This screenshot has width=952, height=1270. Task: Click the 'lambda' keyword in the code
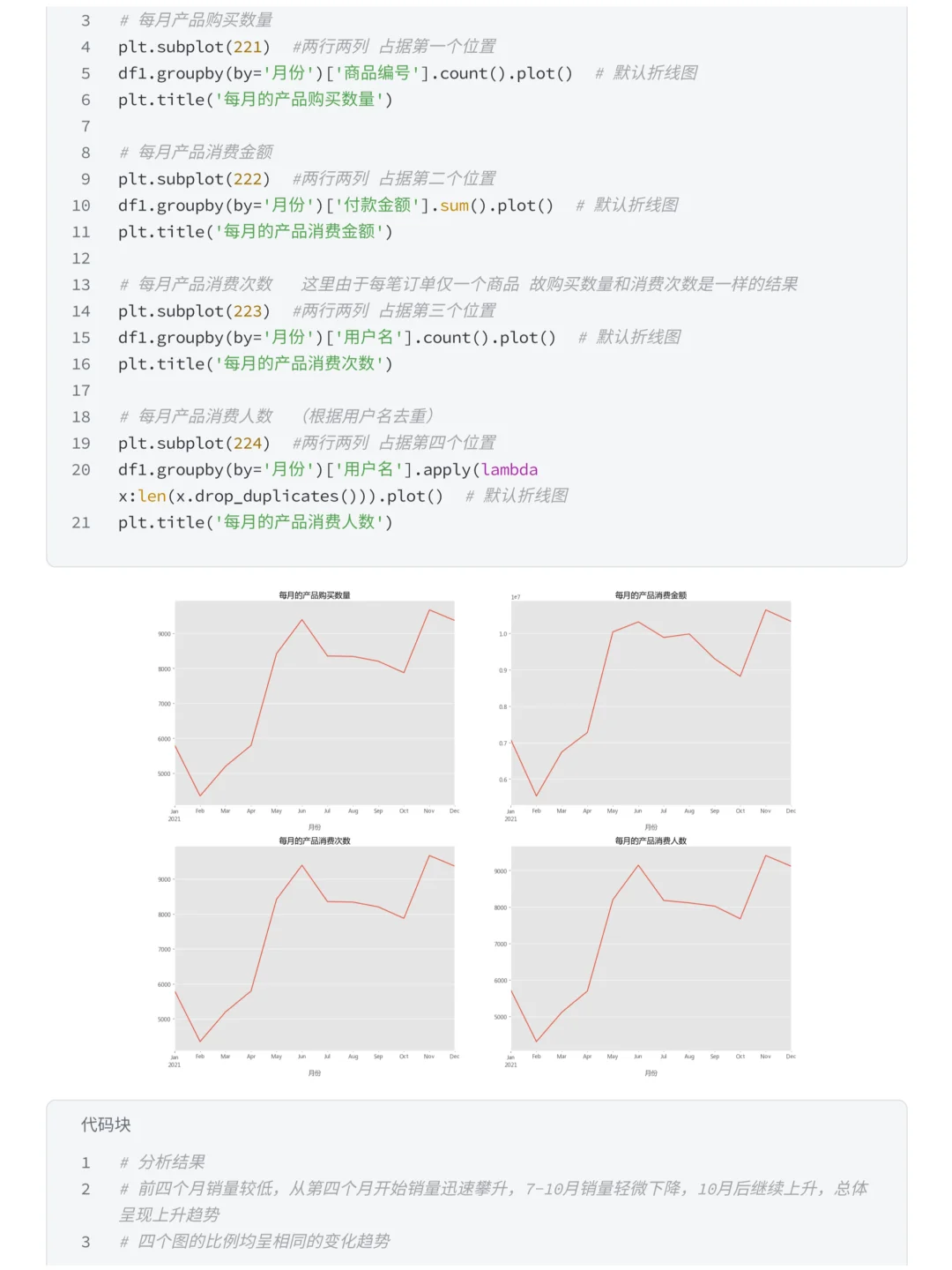click(509, 470)
